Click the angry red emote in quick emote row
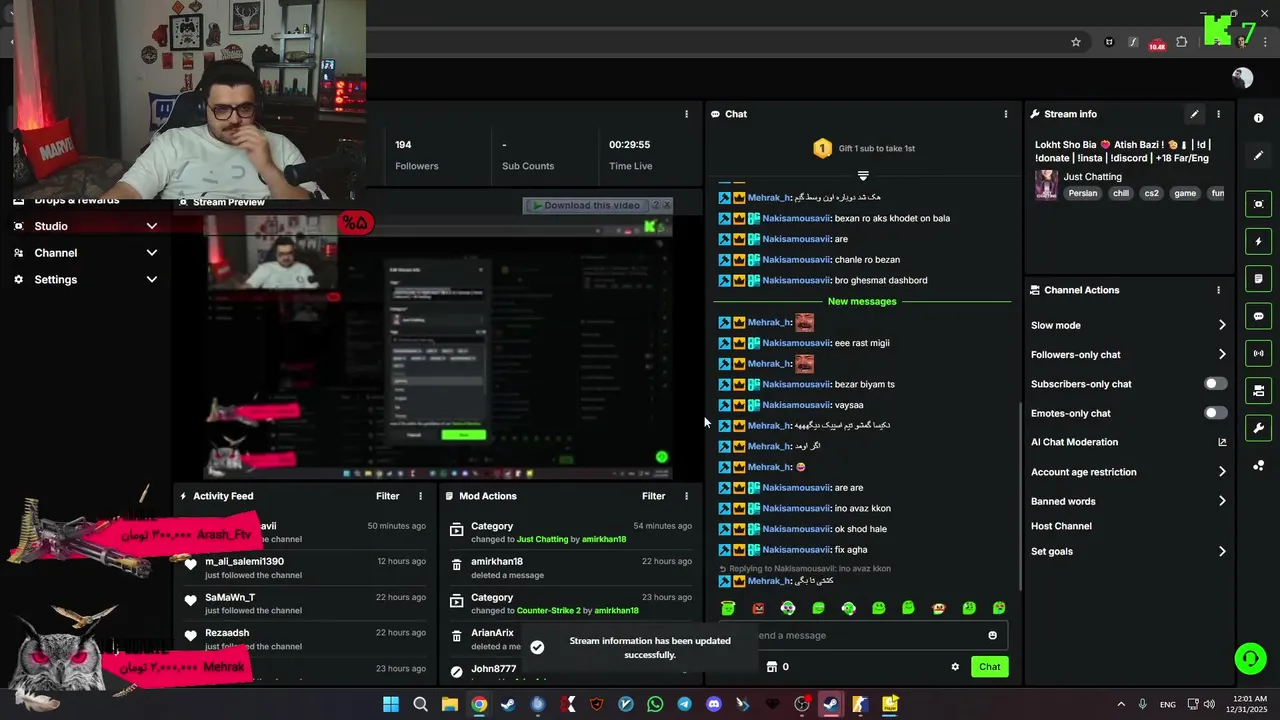 758,608
